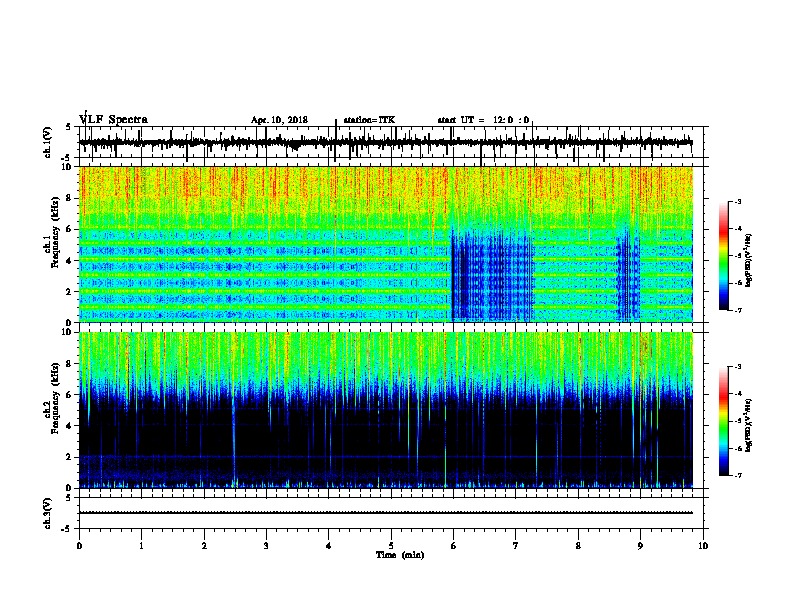Click the "start UT = 12:0:0" label
792x612 pixels.
[483, 120]
